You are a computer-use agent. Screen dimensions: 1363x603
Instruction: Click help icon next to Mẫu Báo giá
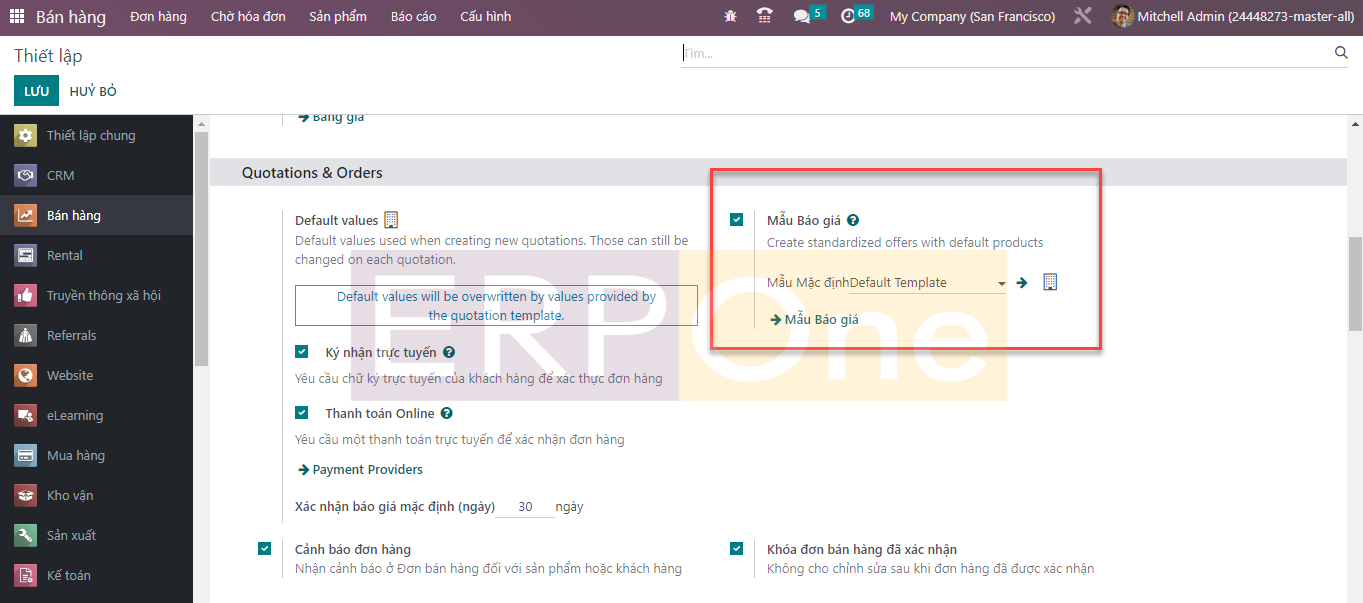click(853, 221)
